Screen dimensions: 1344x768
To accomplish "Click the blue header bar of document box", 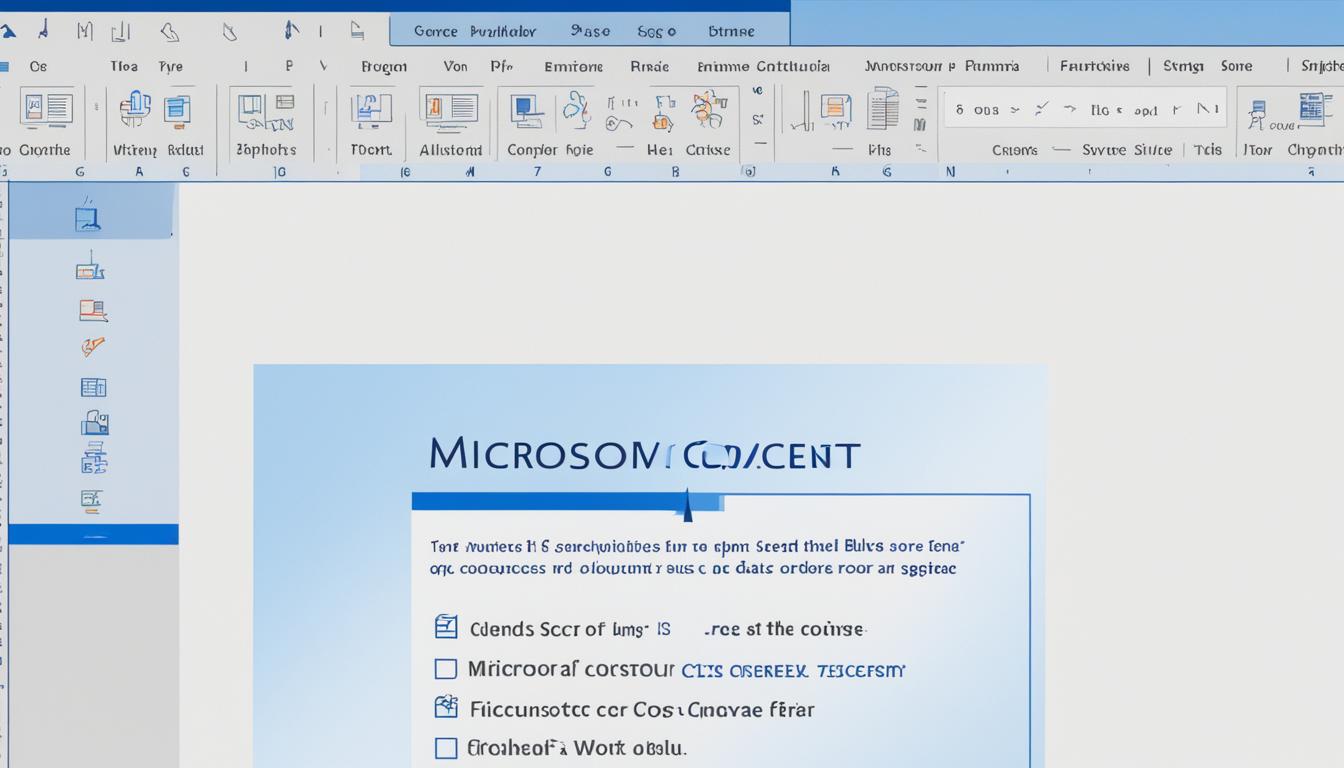I will point(568,501).
